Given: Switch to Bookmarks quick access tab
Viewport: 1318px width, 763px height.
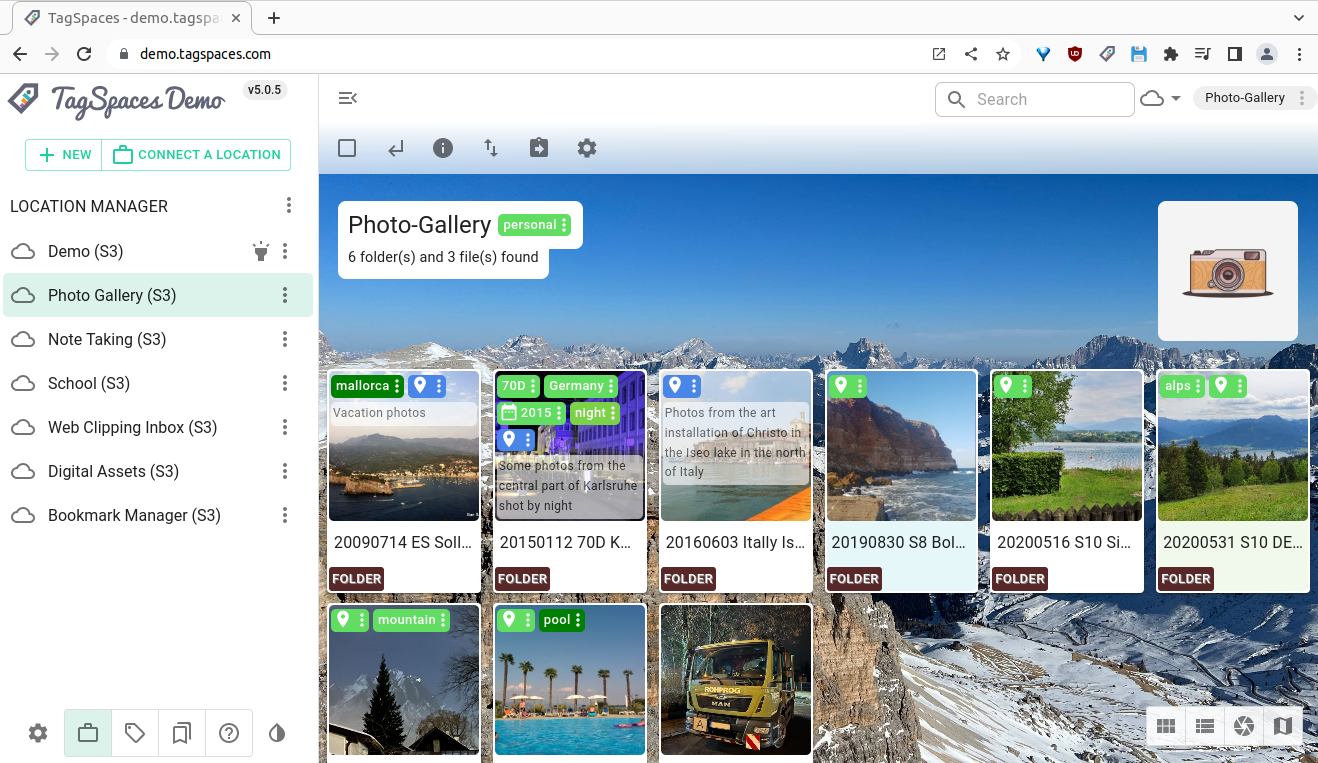Looking at the screenshot, I should tap(181, 733).
